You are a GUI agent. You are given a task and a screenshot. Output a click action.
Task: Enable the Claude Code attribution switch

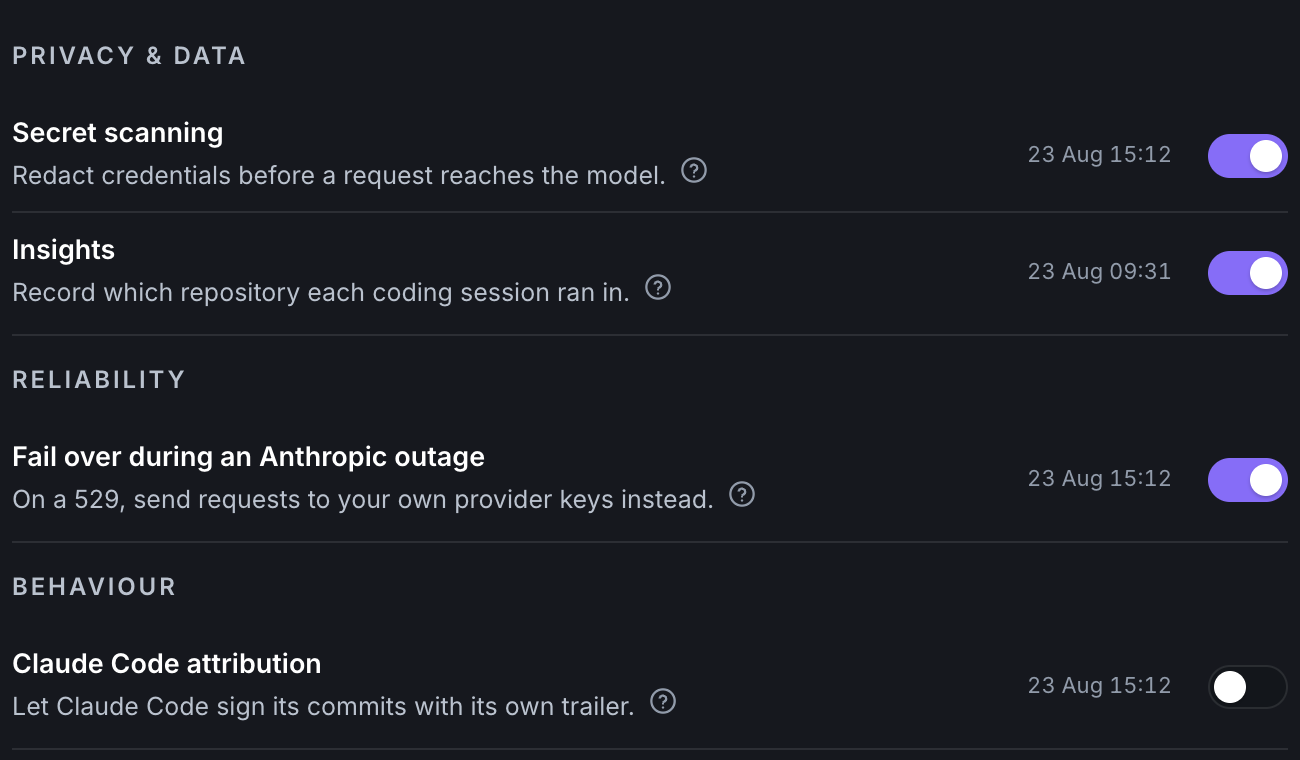pos(1247,687)
